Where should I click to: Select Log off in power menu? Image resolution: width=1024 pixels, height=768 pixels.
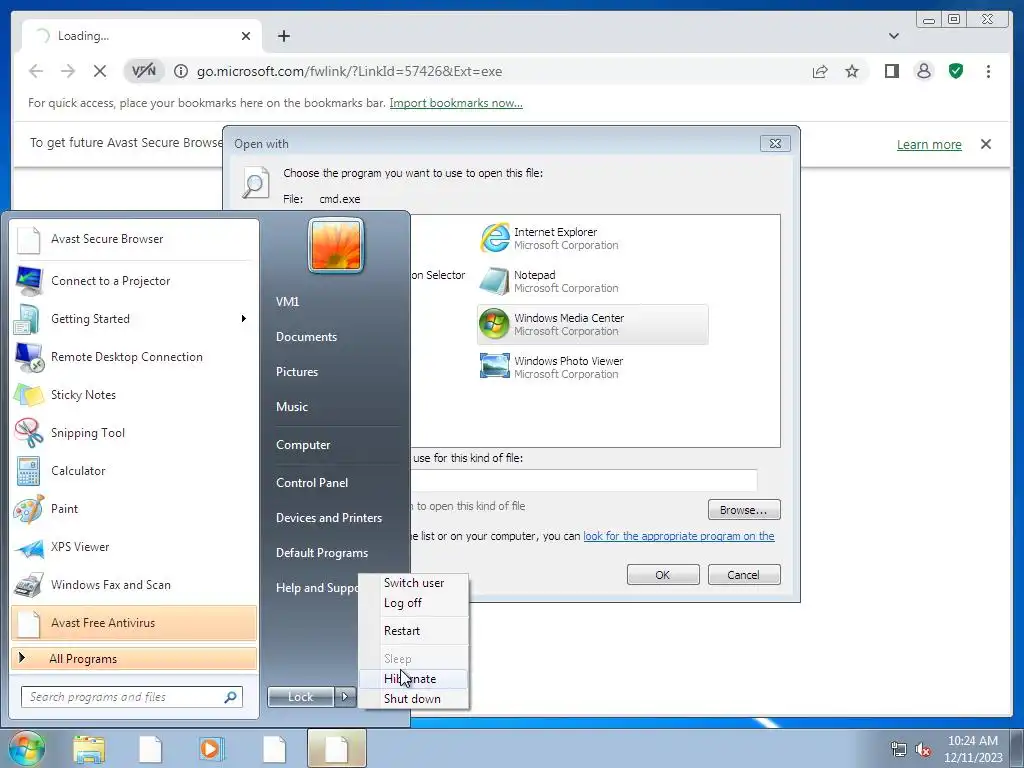[414, 603]
